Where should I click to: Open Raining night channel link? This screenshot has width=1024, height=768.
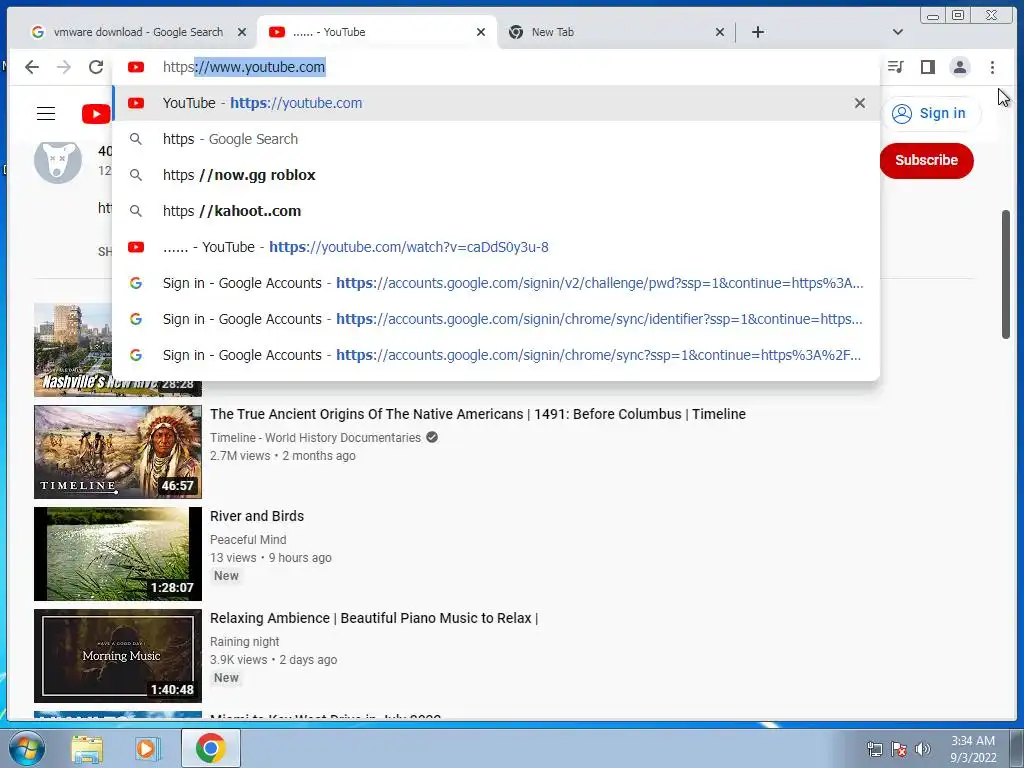click(x=244, y=641)
